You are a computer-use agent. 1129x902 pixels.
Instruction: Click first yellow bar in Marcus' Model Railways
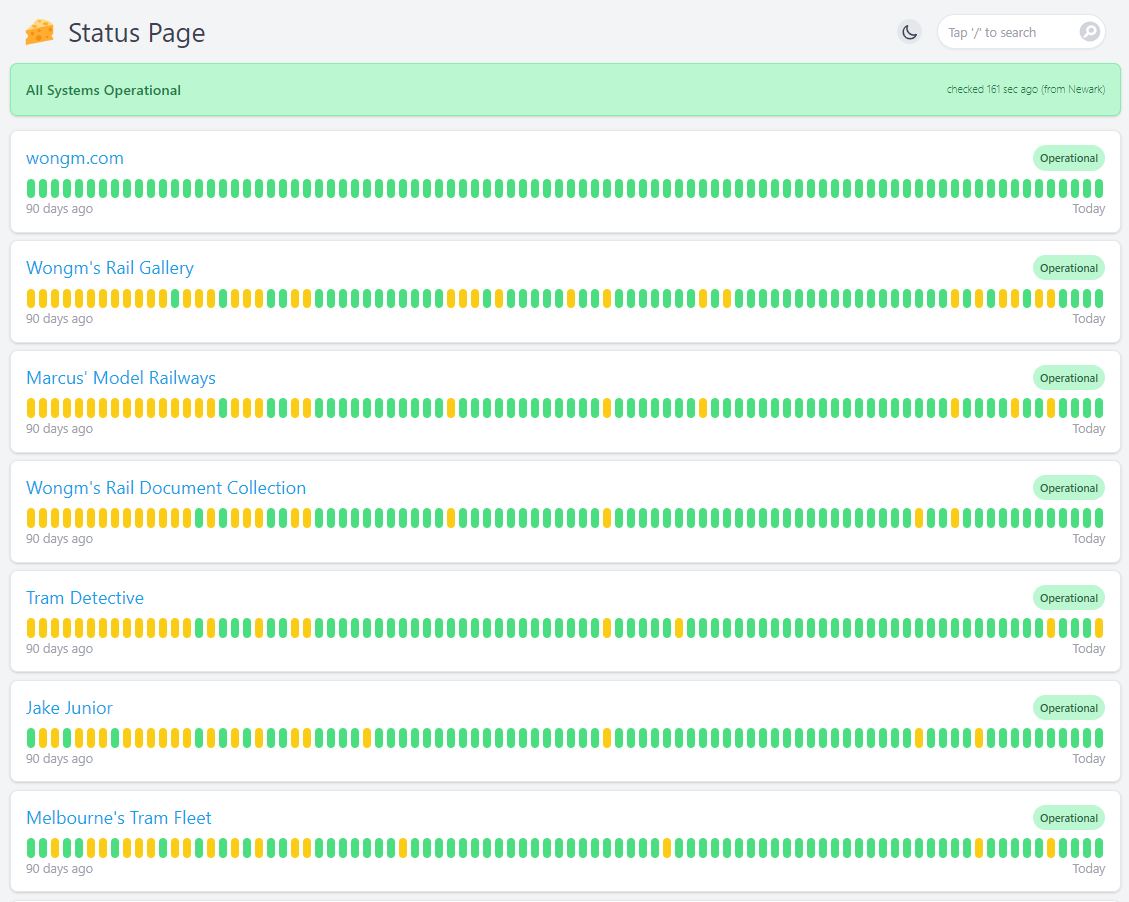31,408
